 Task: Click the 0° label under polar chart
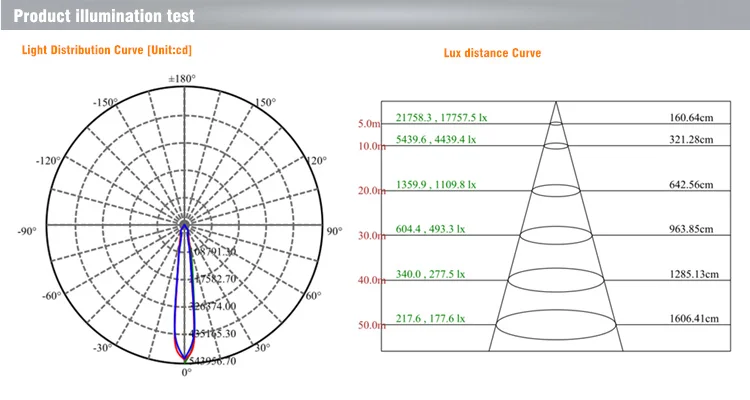[x=186, y=372]
